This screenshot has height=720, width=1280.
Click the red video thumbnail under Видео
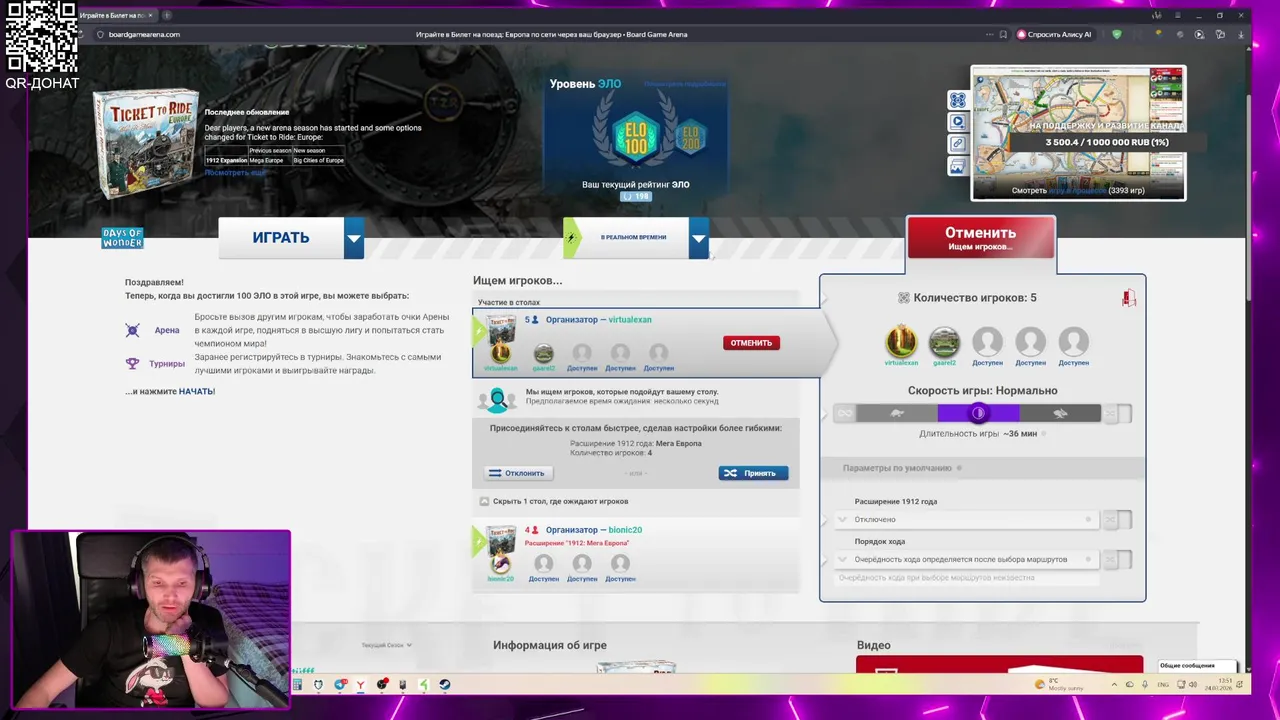point(999,664)
